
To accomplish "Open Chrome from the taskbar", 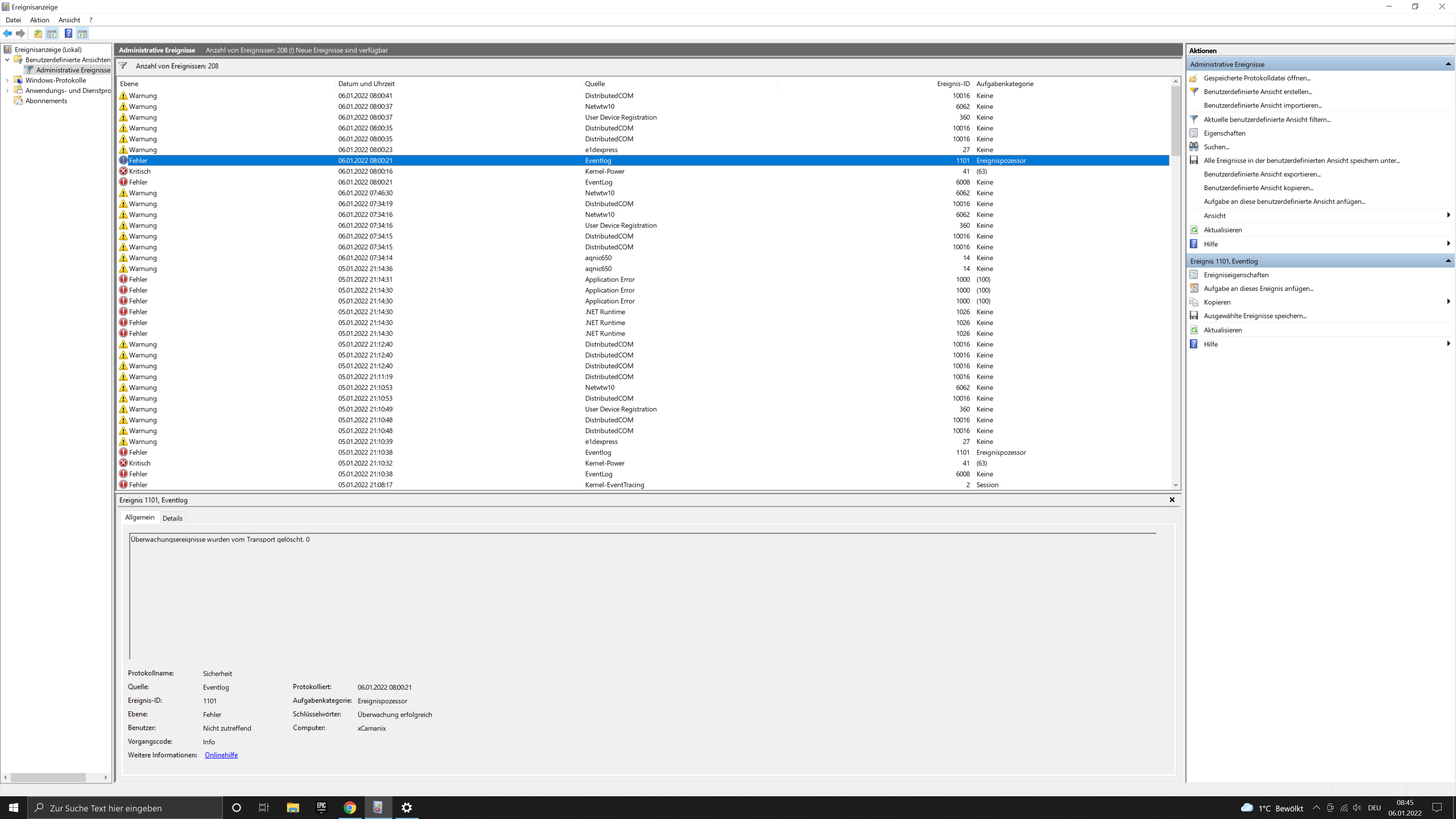I will [350, 807].
